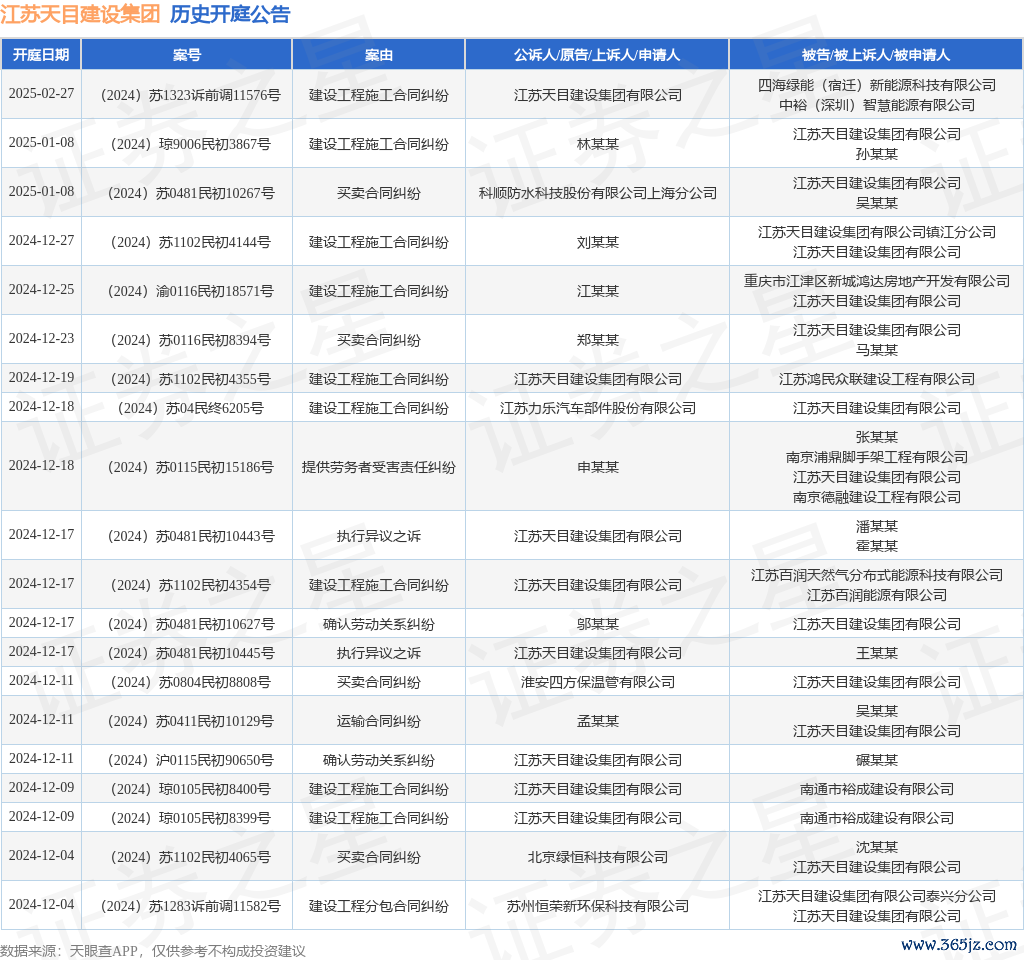Click plaintiff 江某某

[x=598, y=291]
